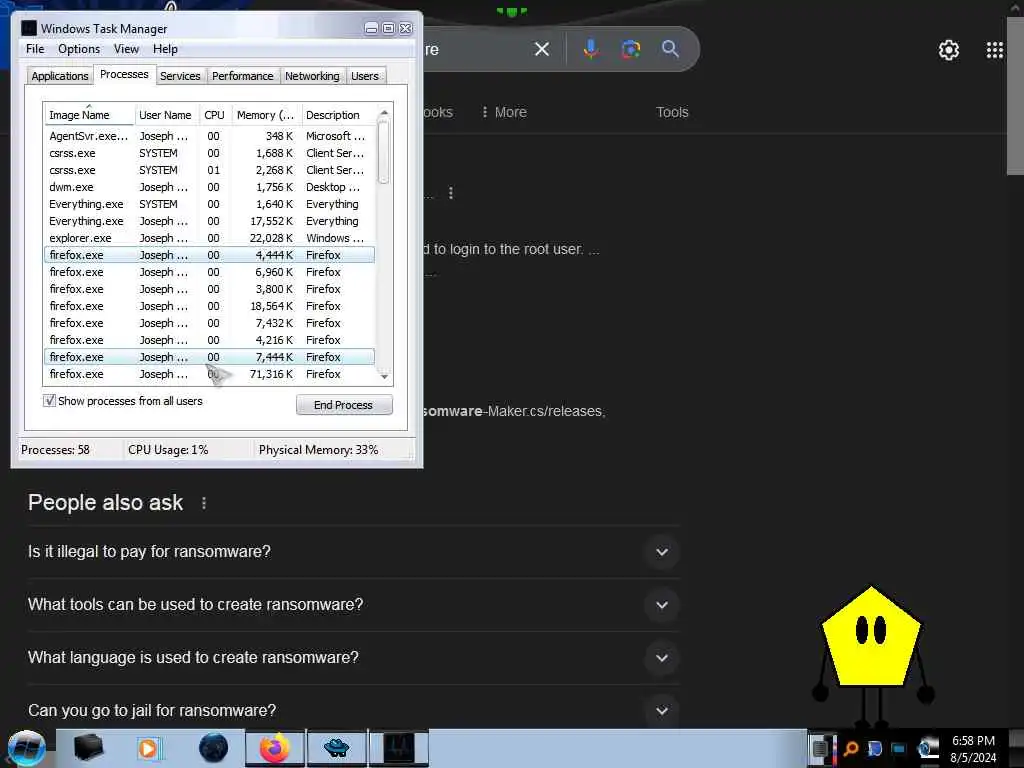Open the More search filter dropdown

tap(504, 112)
